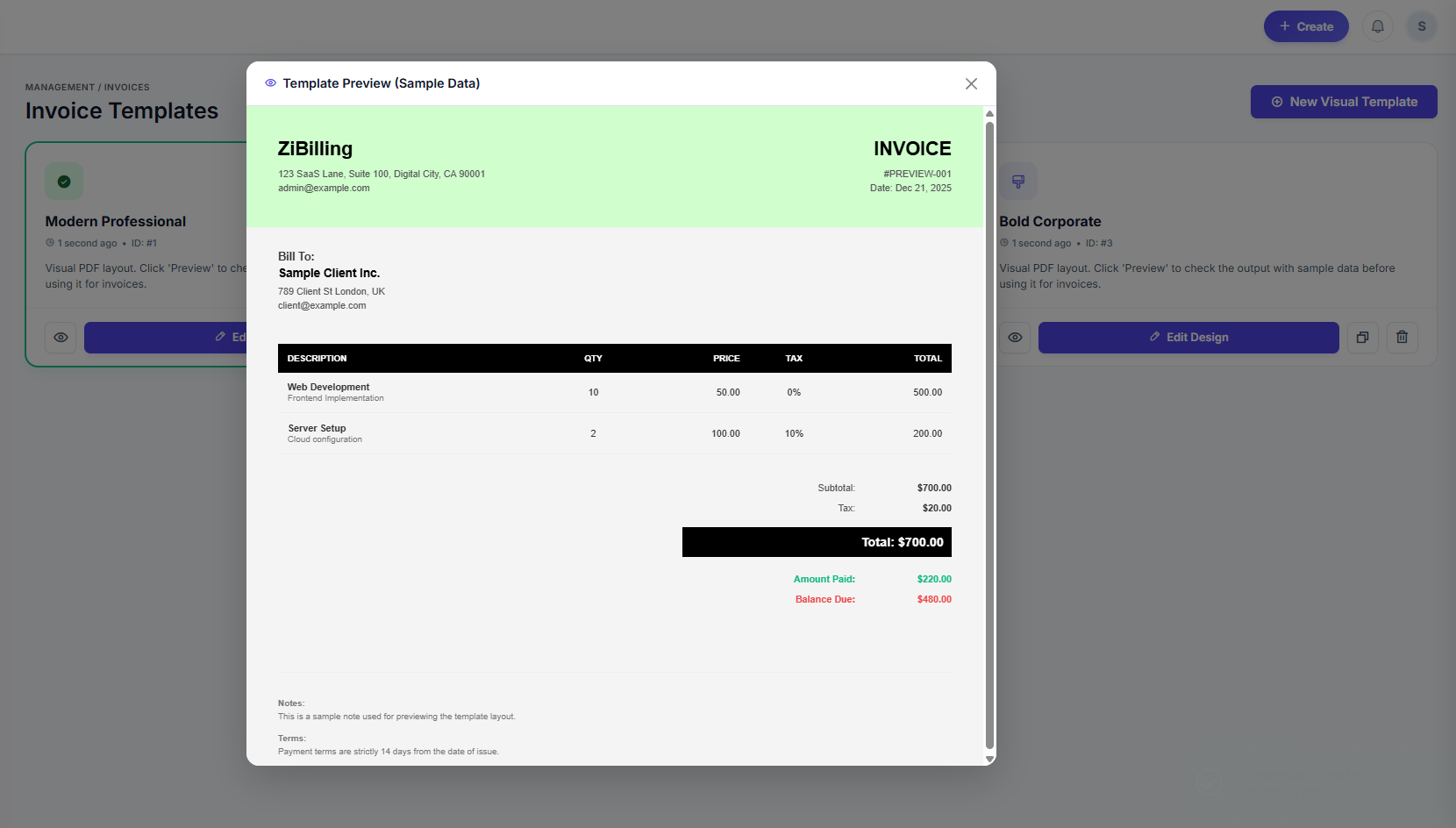Delete Bold Corporate using the trash icon
This screenshot has height=828, width=1456.
(1402, 338)
